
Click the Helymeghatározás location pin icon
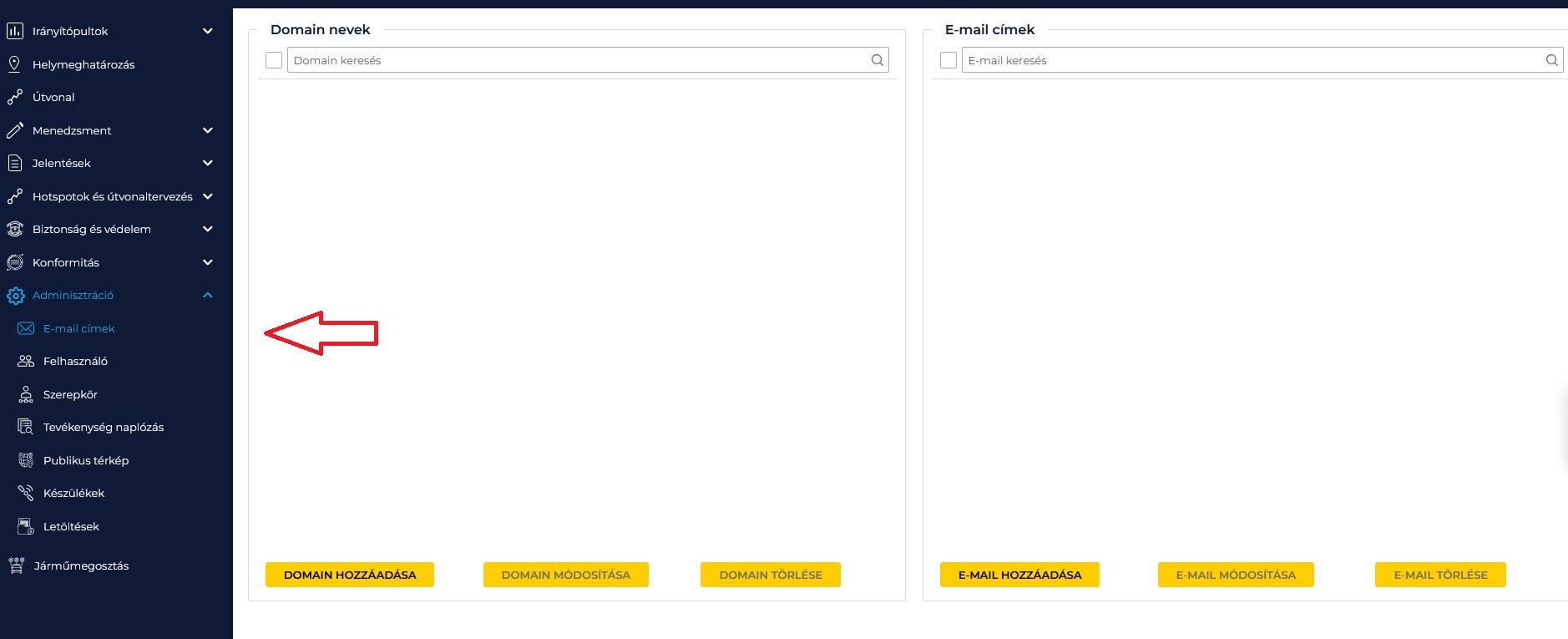(x=14, y=64)
